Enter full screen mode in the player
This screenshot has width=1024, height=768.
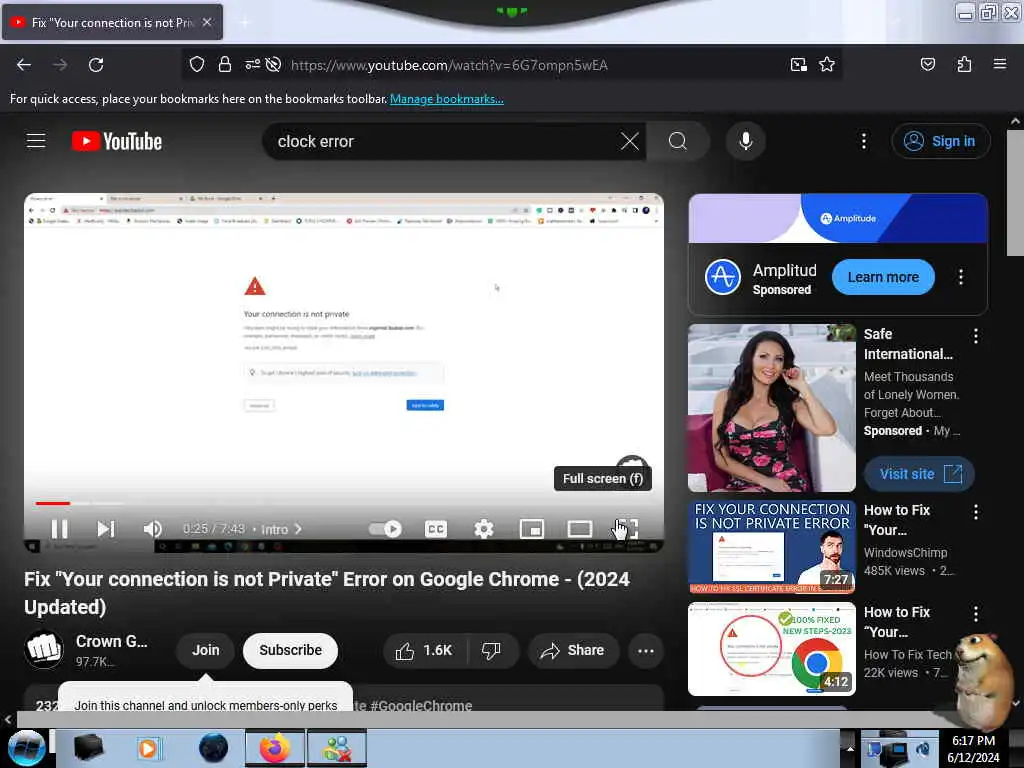pyautogui.click(x=626, y=528)
